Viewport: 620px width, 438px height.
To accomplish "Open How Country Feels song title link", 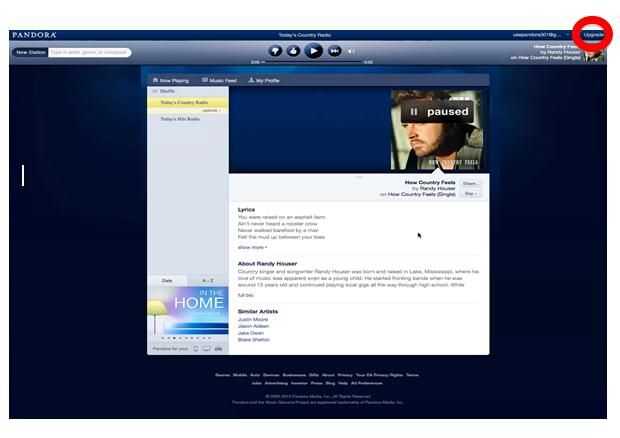I will pyautogui.click(x=430, y=182).
